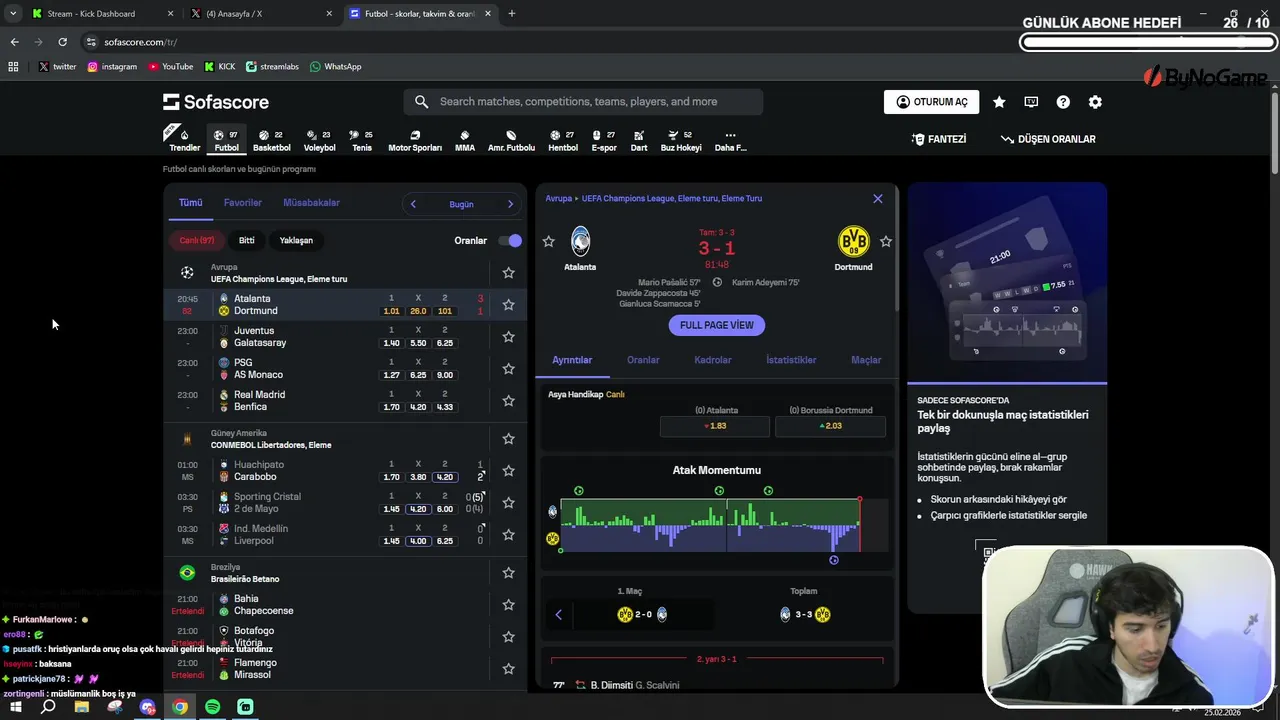Select the Basketbol sport icon
Viewport: 1280px width, 720px height.
click(x=271, y=140)
